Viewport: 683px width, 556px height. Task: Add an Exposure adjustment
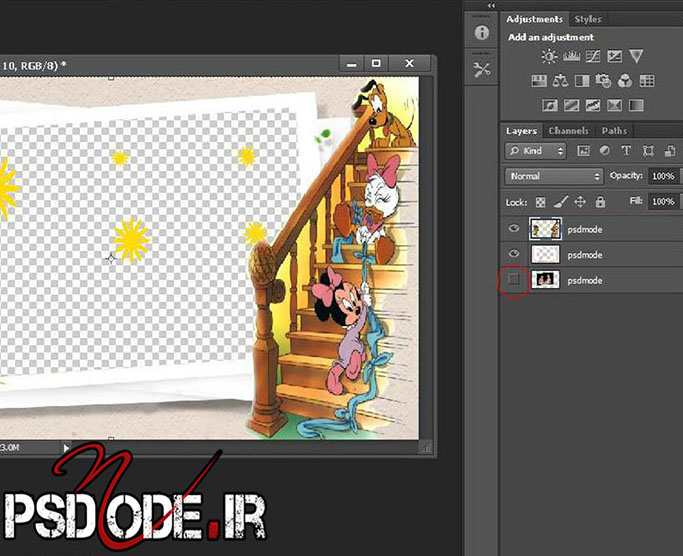pyautogui.click(x=615, y=56)
